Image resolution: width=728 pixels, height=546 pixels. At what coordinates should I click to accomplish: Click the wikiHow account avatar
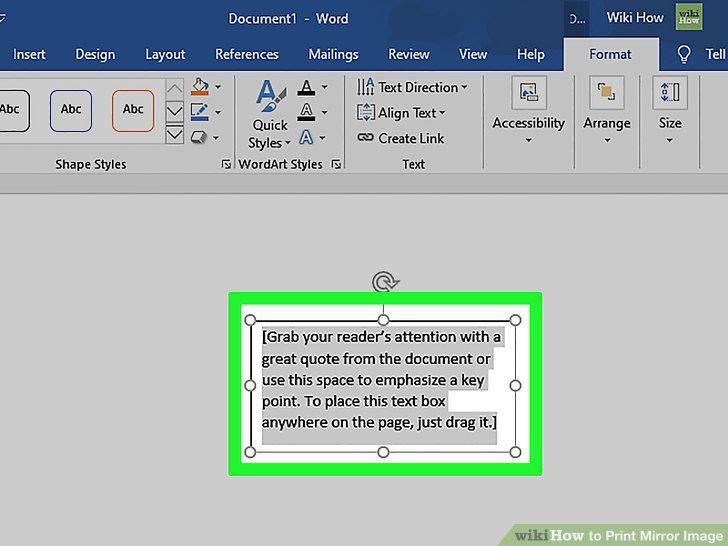click(689, 17)
